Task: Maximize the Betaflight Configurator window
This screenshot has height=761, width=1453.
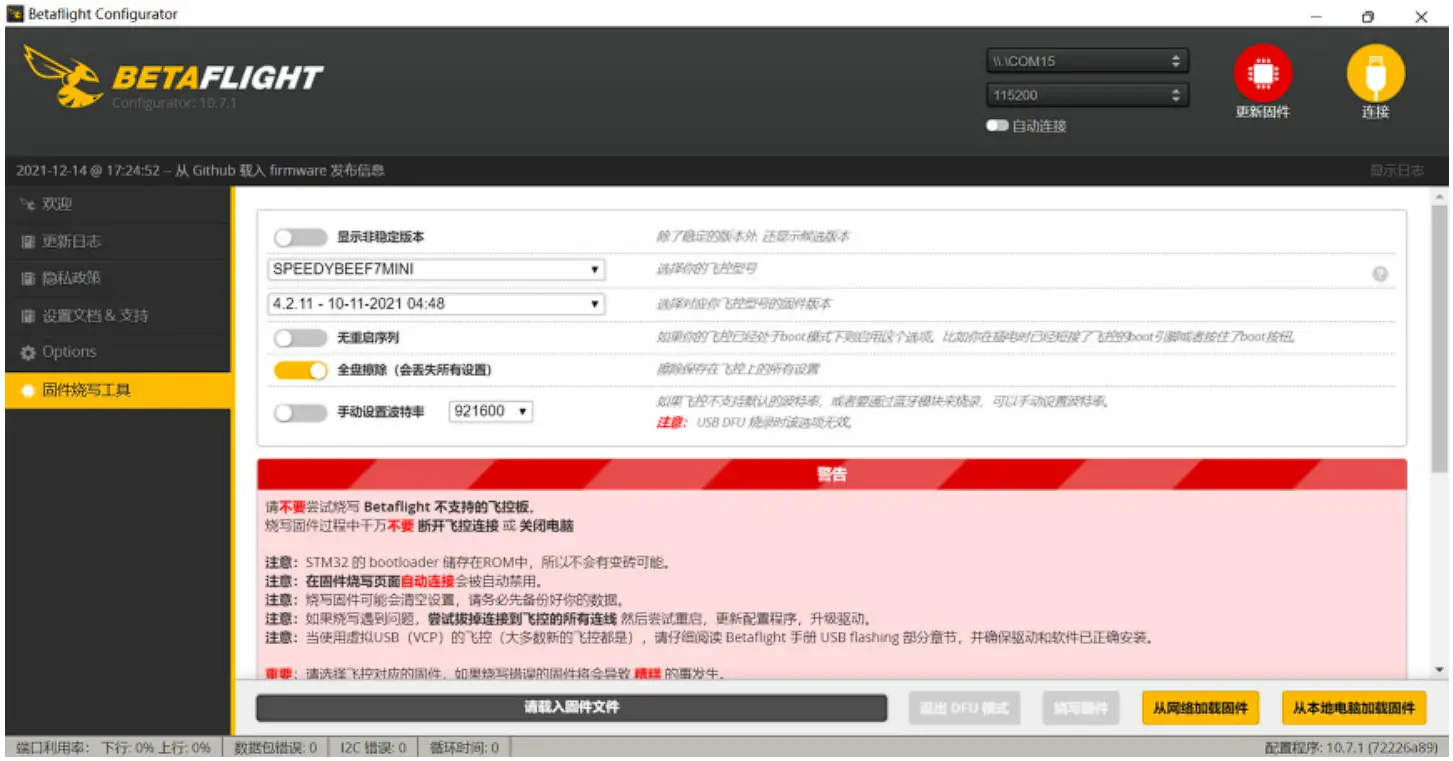Action: 1368,16
